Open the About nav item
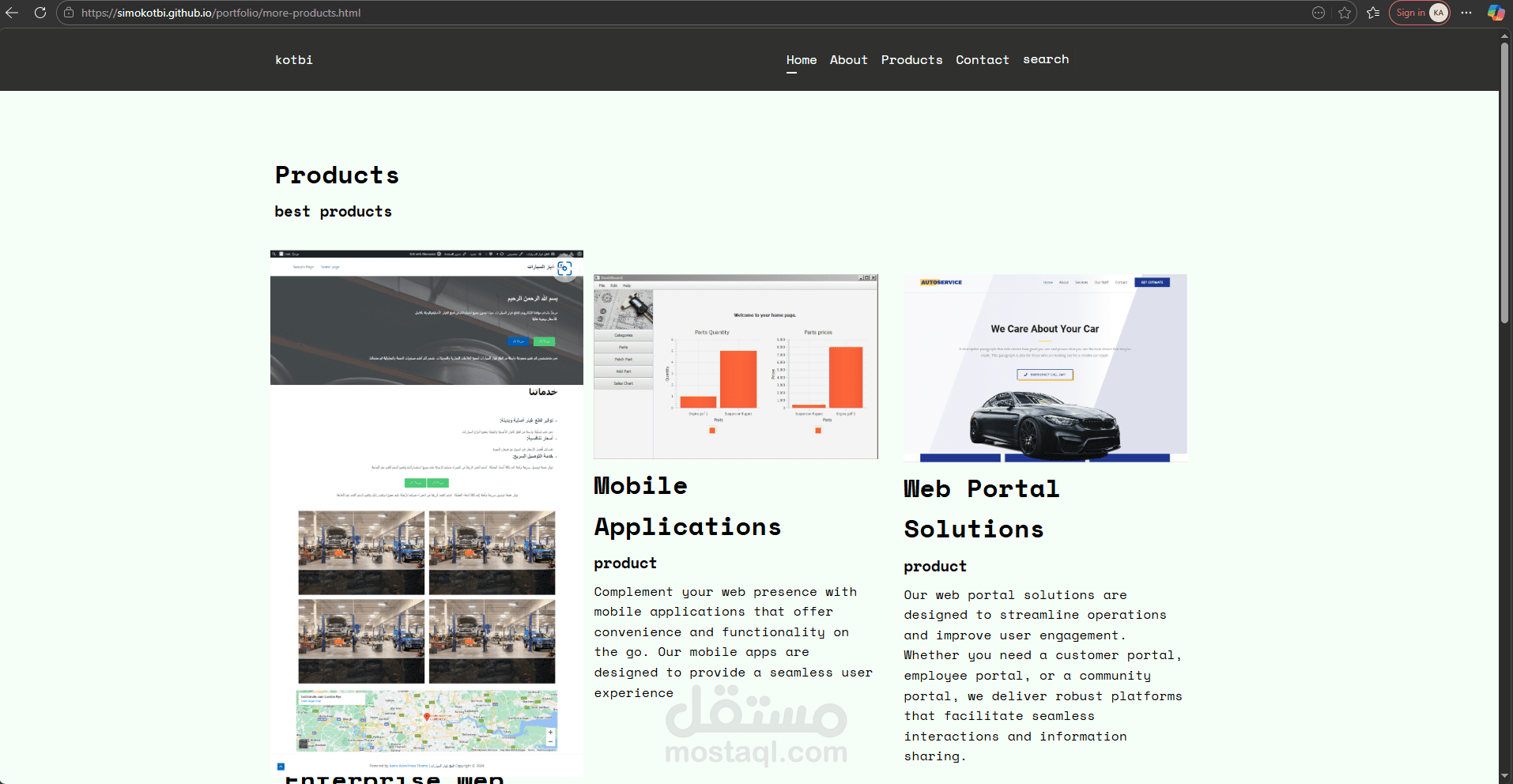Image resolution: width=1513 pixels, height=784 pixels. [848, 60]
